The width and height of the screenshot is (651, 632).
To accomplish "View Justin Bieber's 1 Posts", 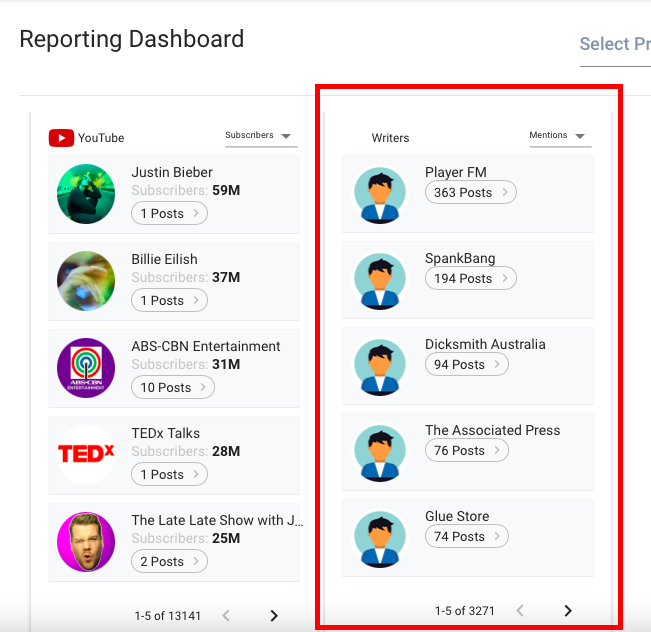I will tap(169, 213).
